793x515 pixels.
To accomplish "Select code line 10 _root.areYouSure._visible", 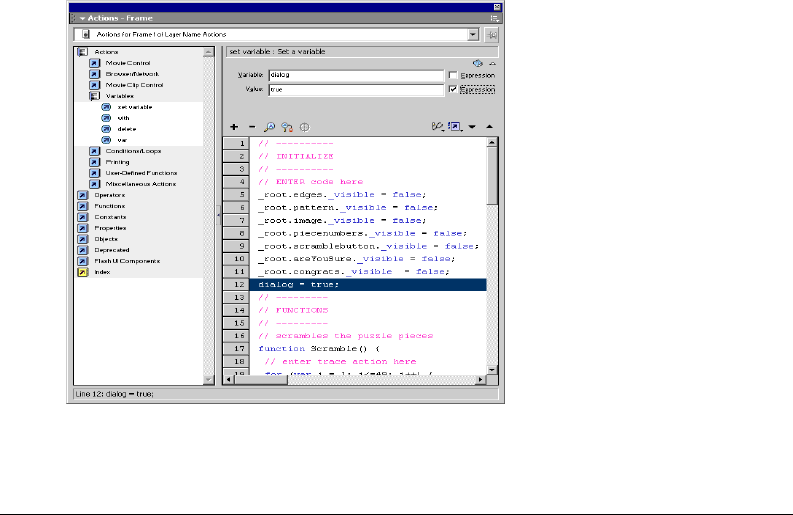I will click(357, 259).
